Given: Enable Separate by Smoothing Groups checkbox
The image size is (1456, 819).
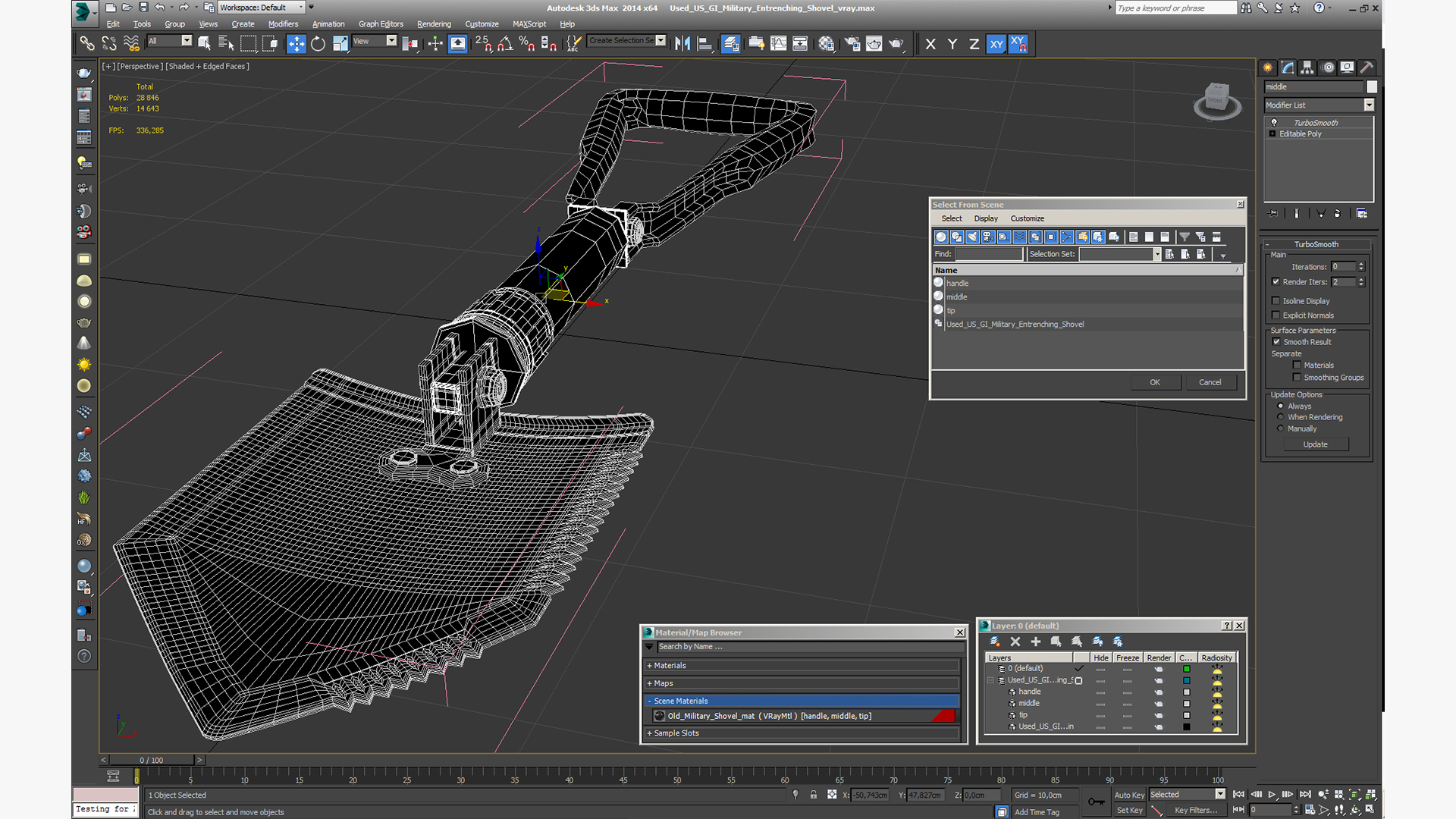Looking at the screenshot, I should 1297,378.
